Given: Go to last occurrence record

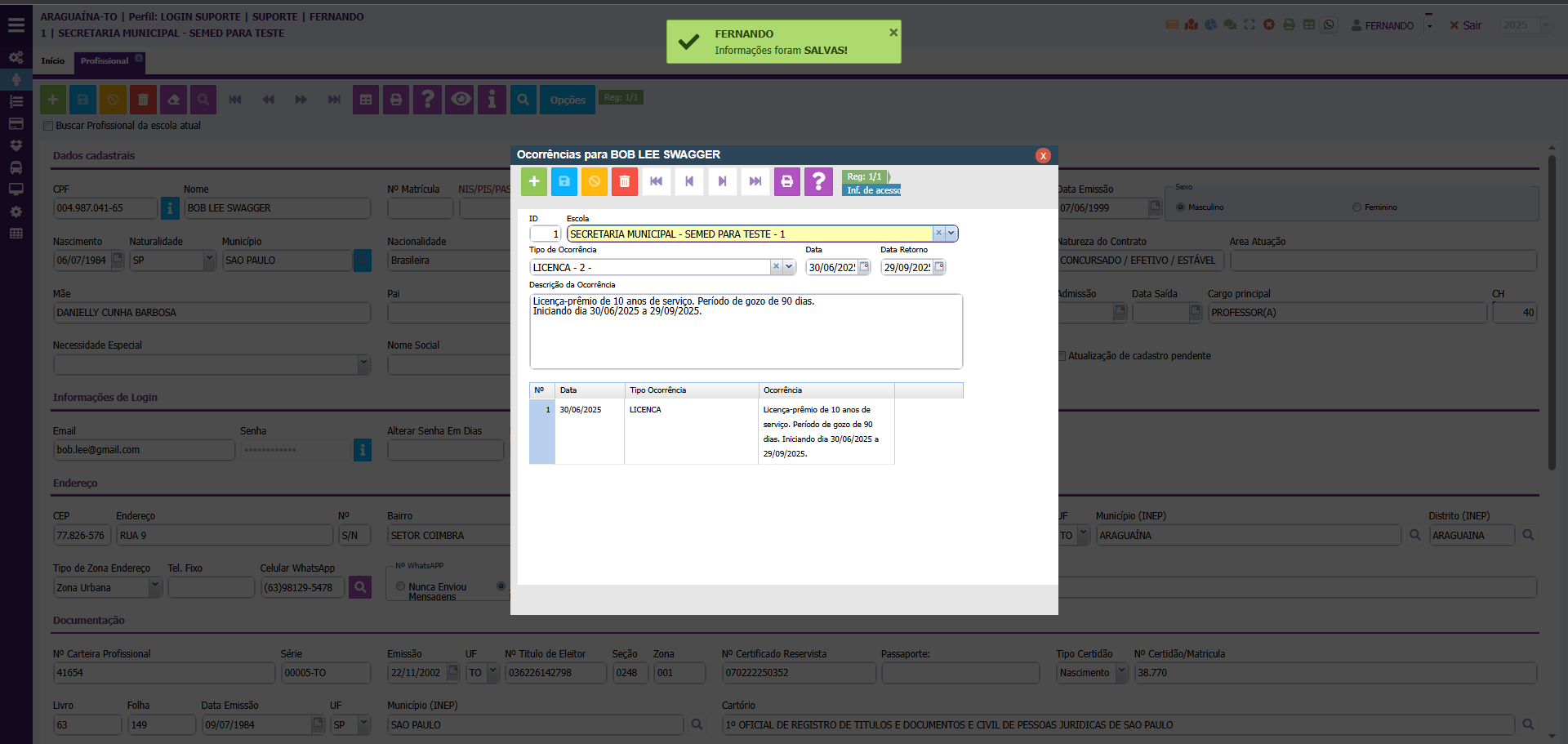Looking at the screenshot, I should click(x=755, y=181).
